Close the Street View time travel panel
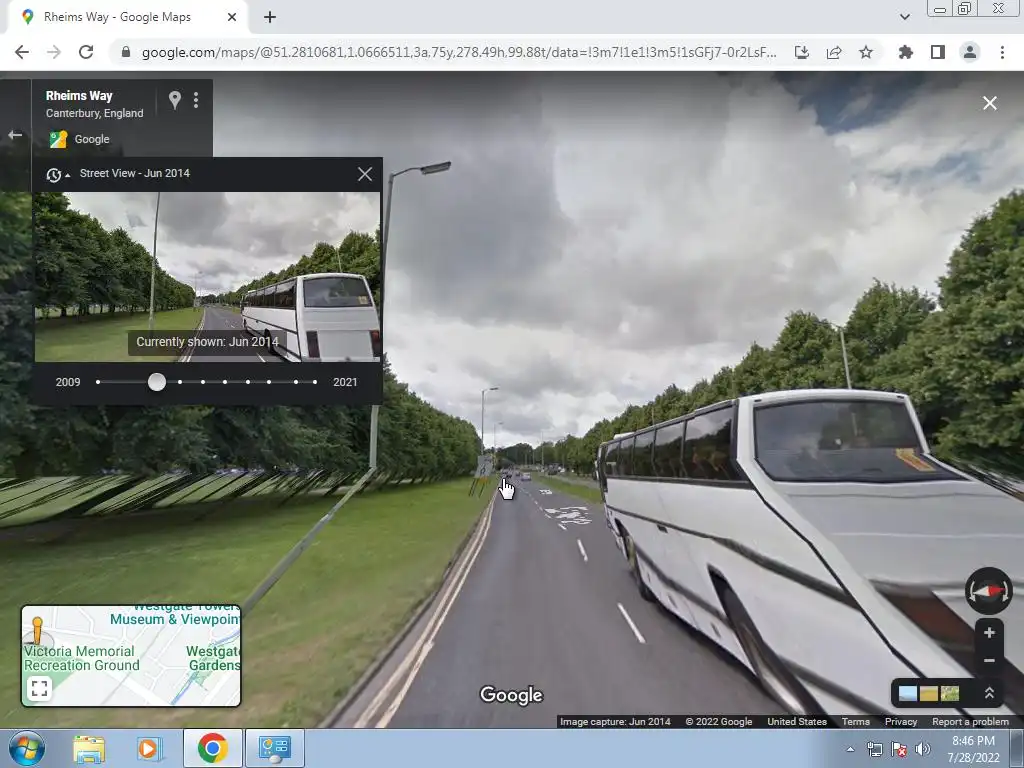Viewport: 1024px width, 768px height. [x=365, y=174]
